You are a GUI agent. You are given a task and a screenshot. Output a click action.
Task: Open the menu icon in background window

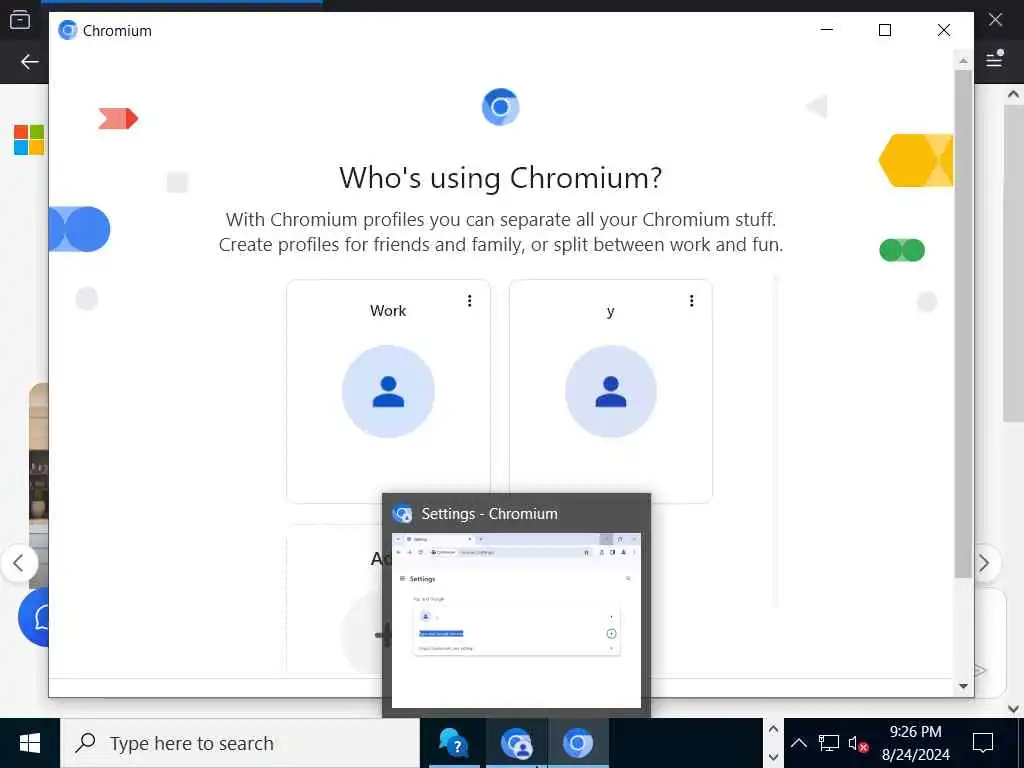tap(995, 59)
